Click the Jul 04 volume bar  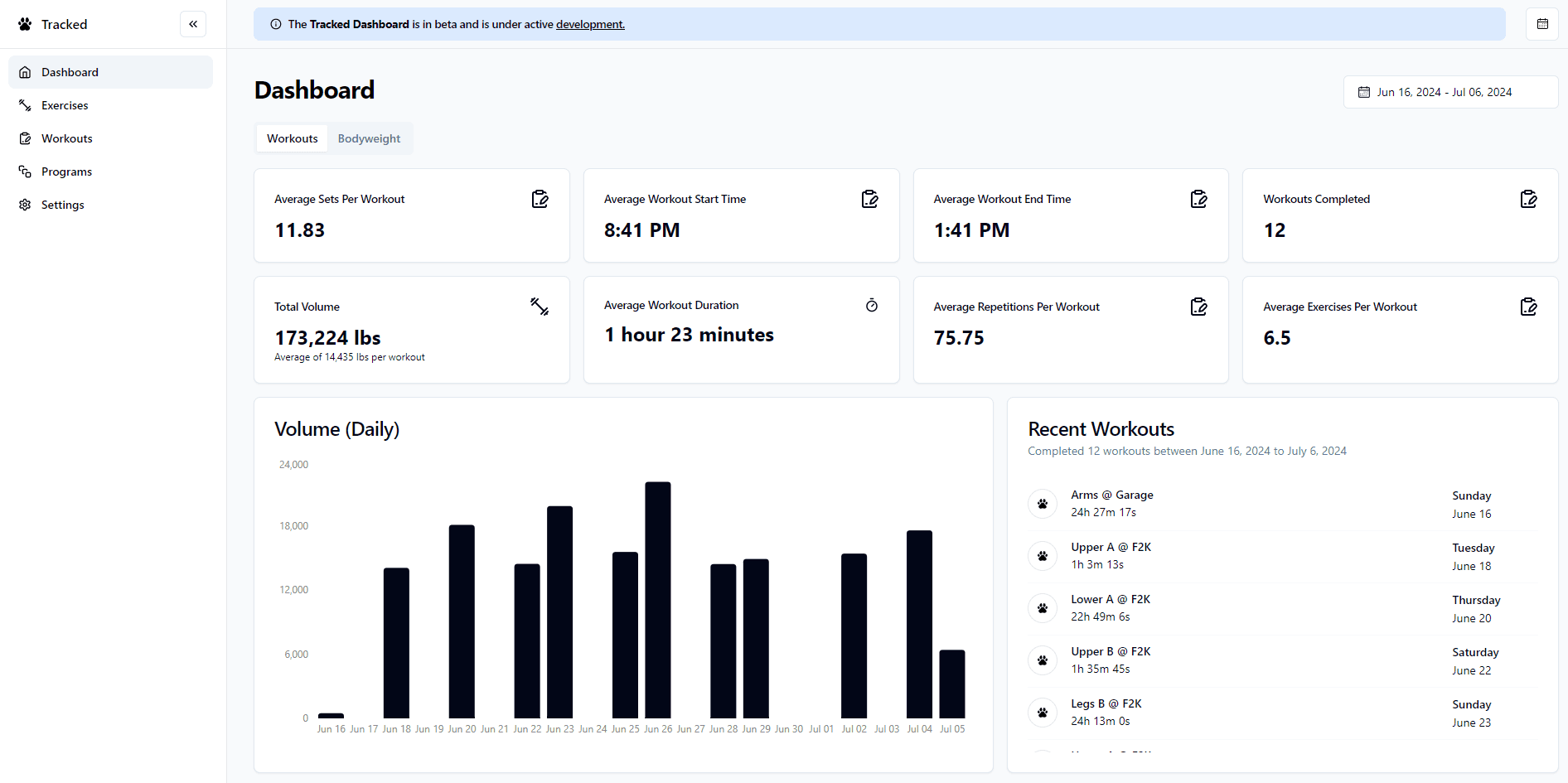point(919,624)
